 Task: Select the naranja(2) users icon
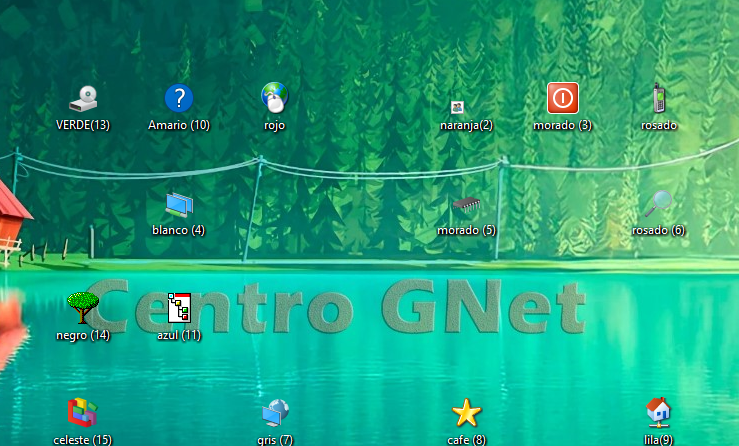tap(457, 107)
